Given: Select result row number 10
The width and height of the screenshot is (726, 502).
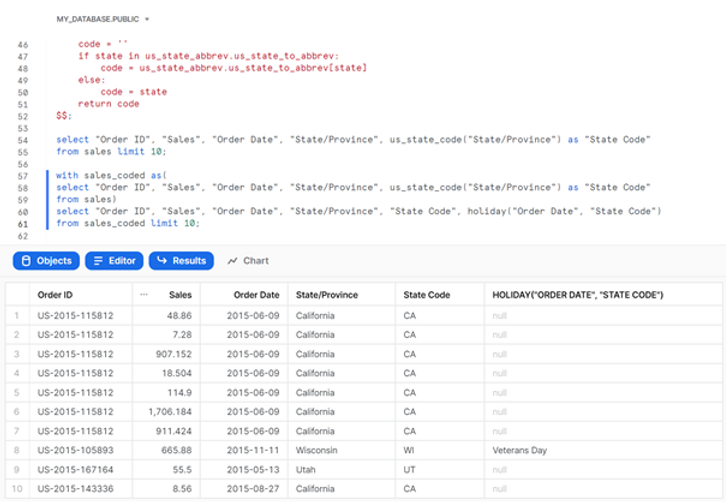Looking at the screenshot, I should pyautogui.click(x=17, y=489).
